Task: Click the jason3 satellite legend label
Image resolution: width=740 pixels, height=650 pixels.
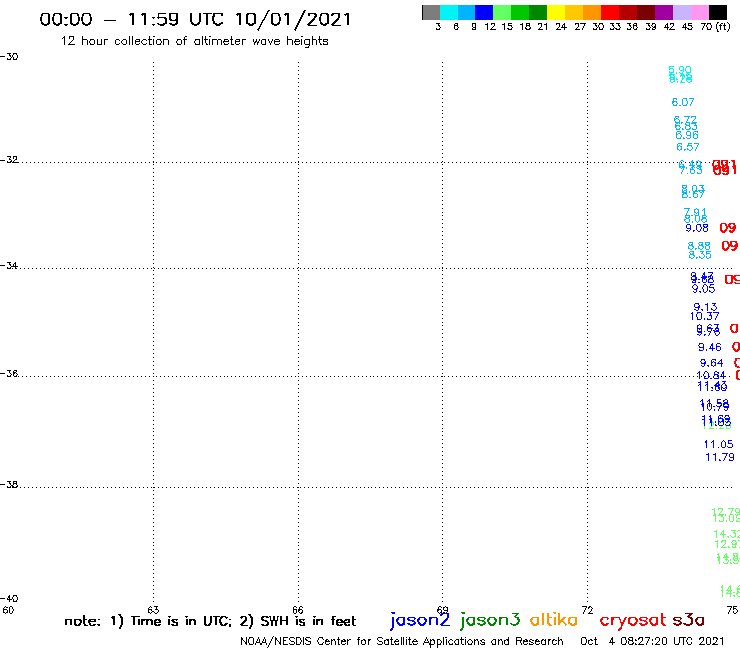Action: (490, 621)
